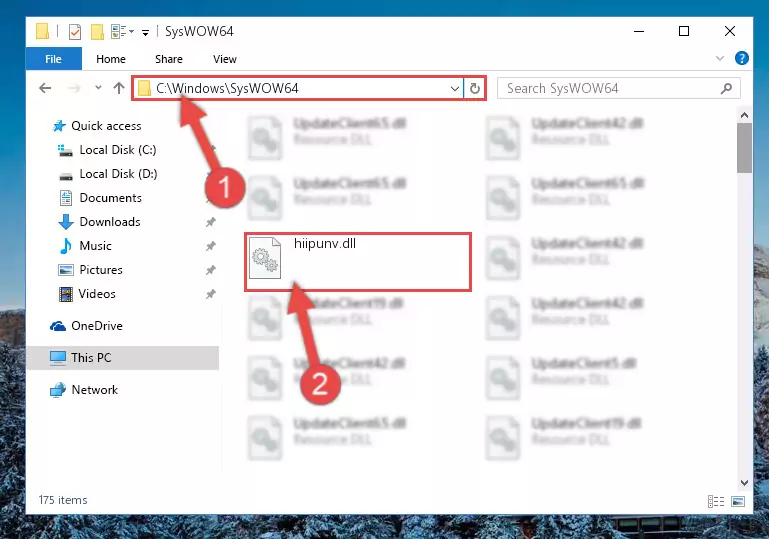Select the hiipunv.dll file

(358, 262)
